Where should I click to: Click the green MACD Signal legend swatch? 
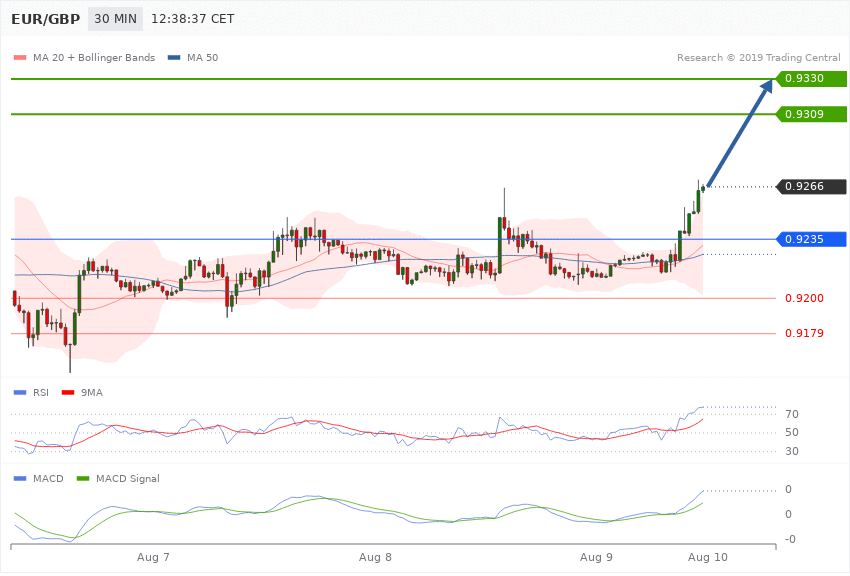tap(83, 478)
